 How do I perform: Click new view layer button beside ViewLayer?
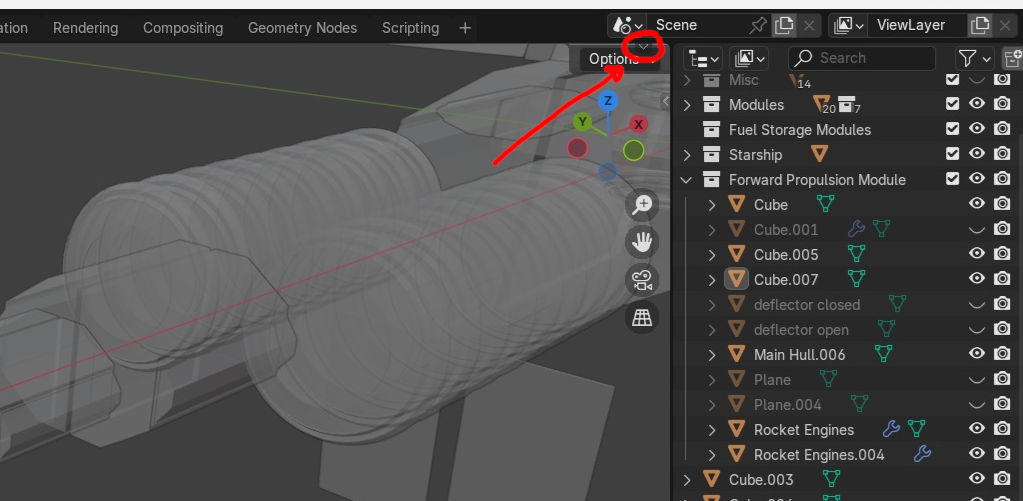(979, 25)
